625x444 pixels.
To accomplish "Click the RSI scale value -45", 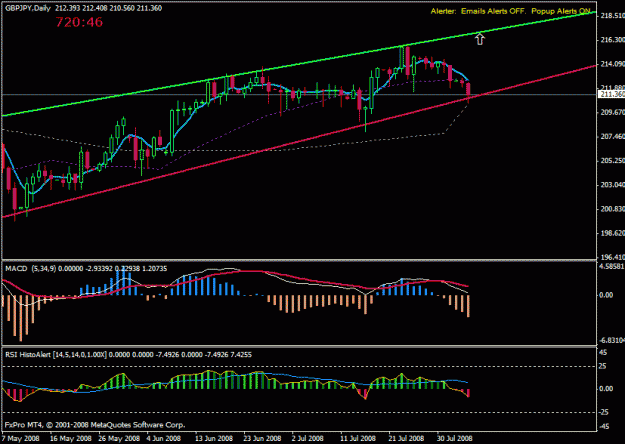I will [x=605, y=427].
